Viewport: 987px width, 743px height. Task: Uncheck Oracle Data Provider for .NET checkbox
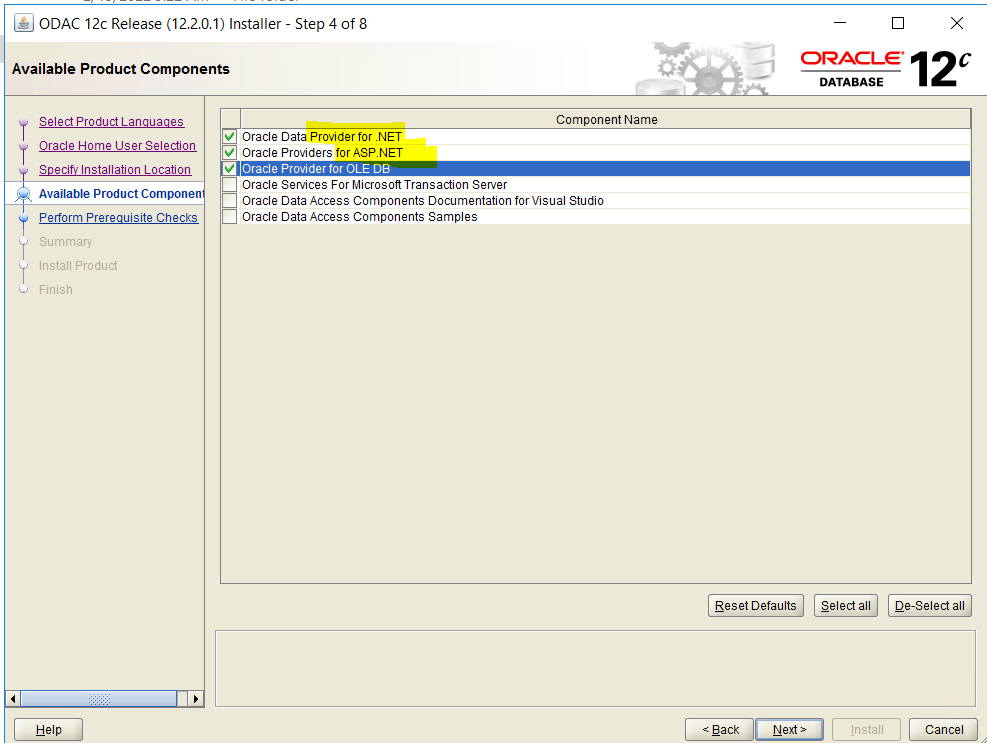click(230, 137)
